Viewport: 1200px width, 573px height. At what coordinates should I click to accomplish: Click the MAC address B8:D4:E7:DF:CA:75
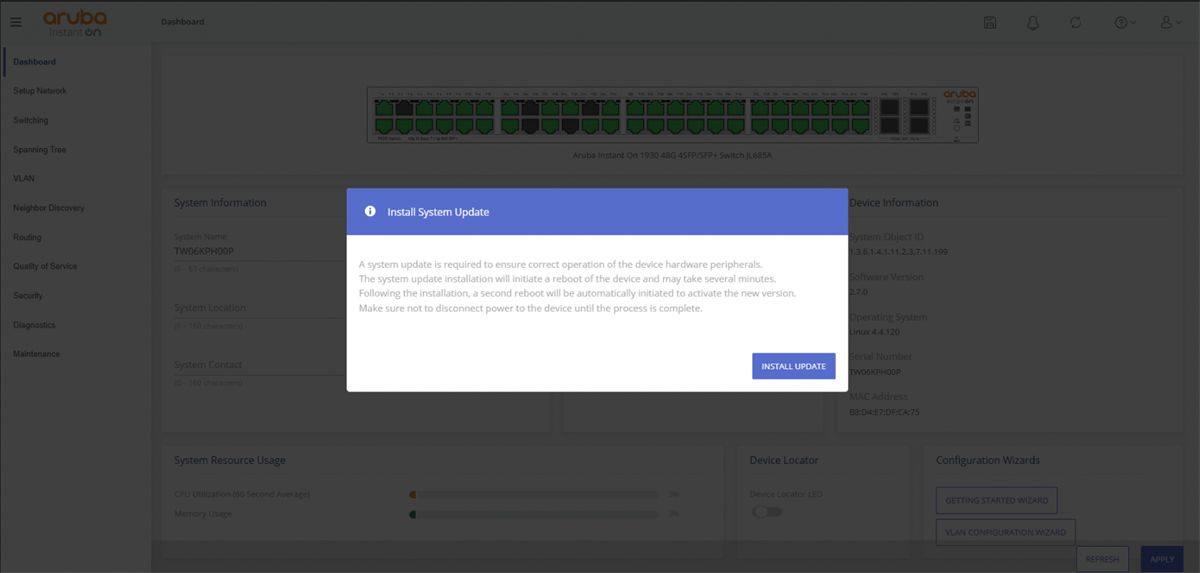click(x=885, y=411)
